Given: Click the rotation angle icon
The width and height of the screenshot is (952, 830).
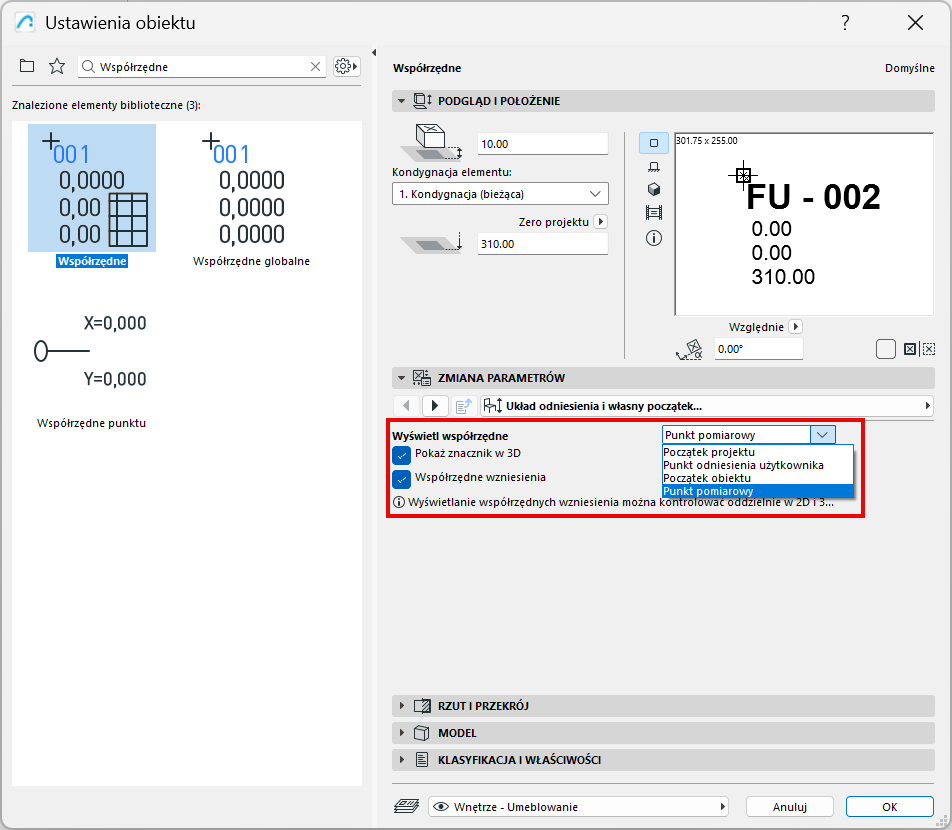Looking at the screenshot, I should coord(689,350).
